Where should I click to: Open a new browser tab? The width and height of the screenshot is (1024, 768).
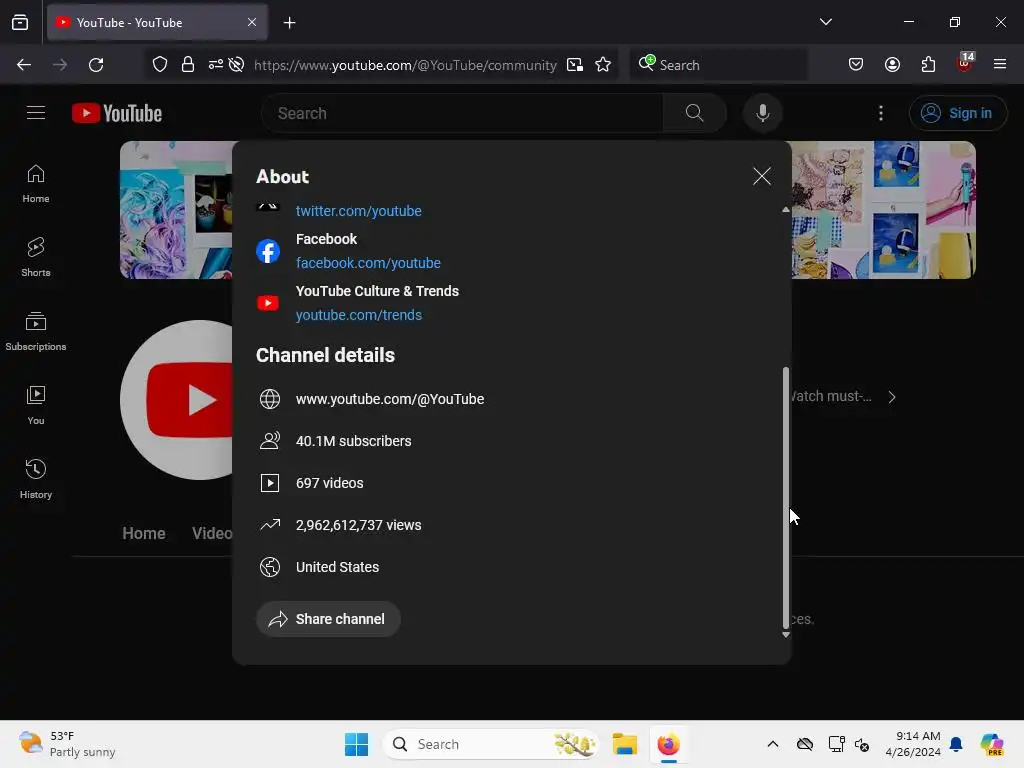289,23
